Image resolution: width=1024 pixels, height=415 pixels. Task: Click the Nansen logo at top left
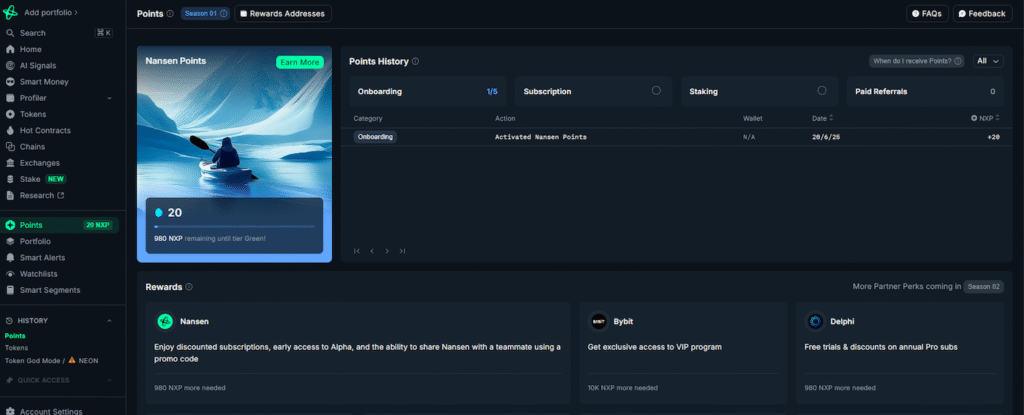[11, 12]
